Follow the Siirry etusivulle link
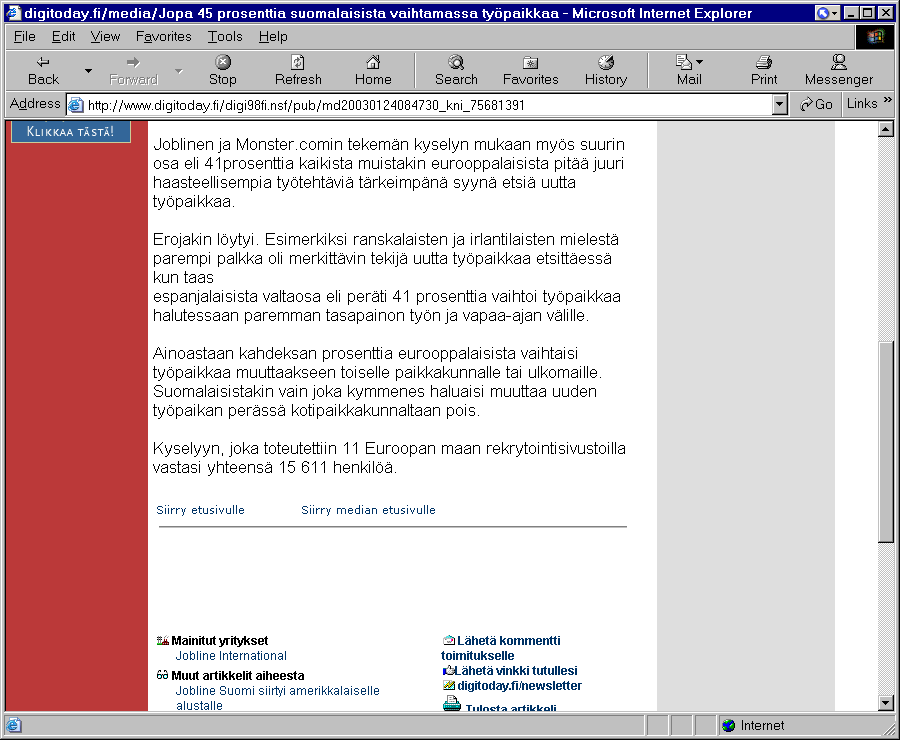 pyautogui.click(x=200, y=510)
